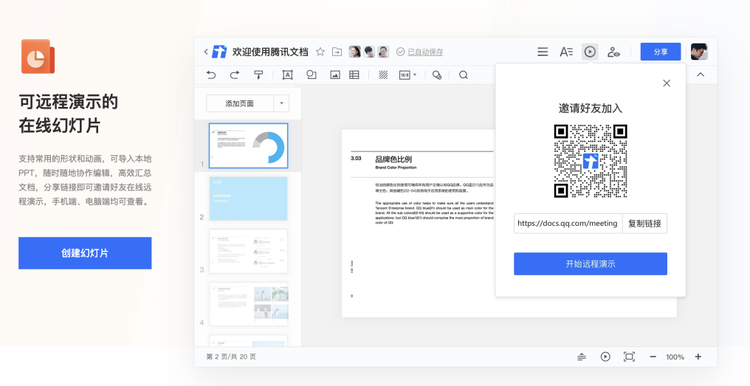Click the 添加页面 add page button
The width and height of the screenshot is (750, 386).
(240, 103)
